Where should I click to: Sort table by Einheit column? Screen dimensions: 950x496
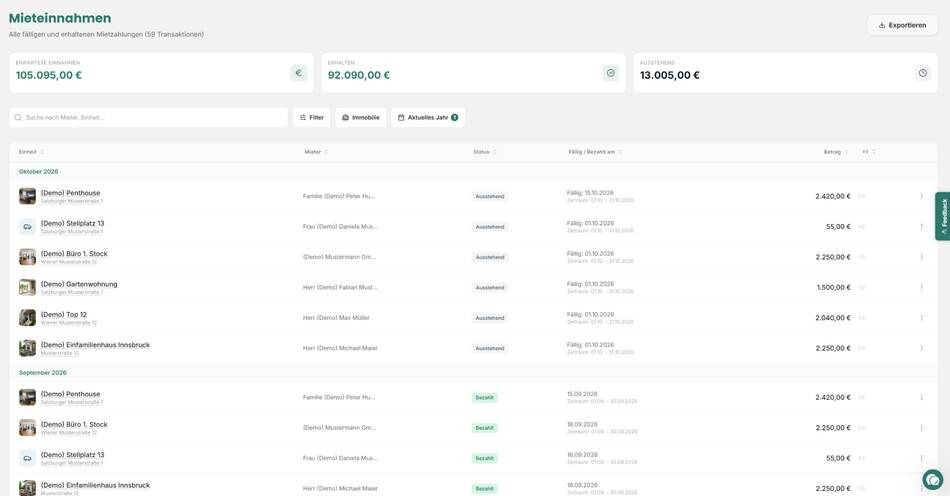click(x=31, y=152)
